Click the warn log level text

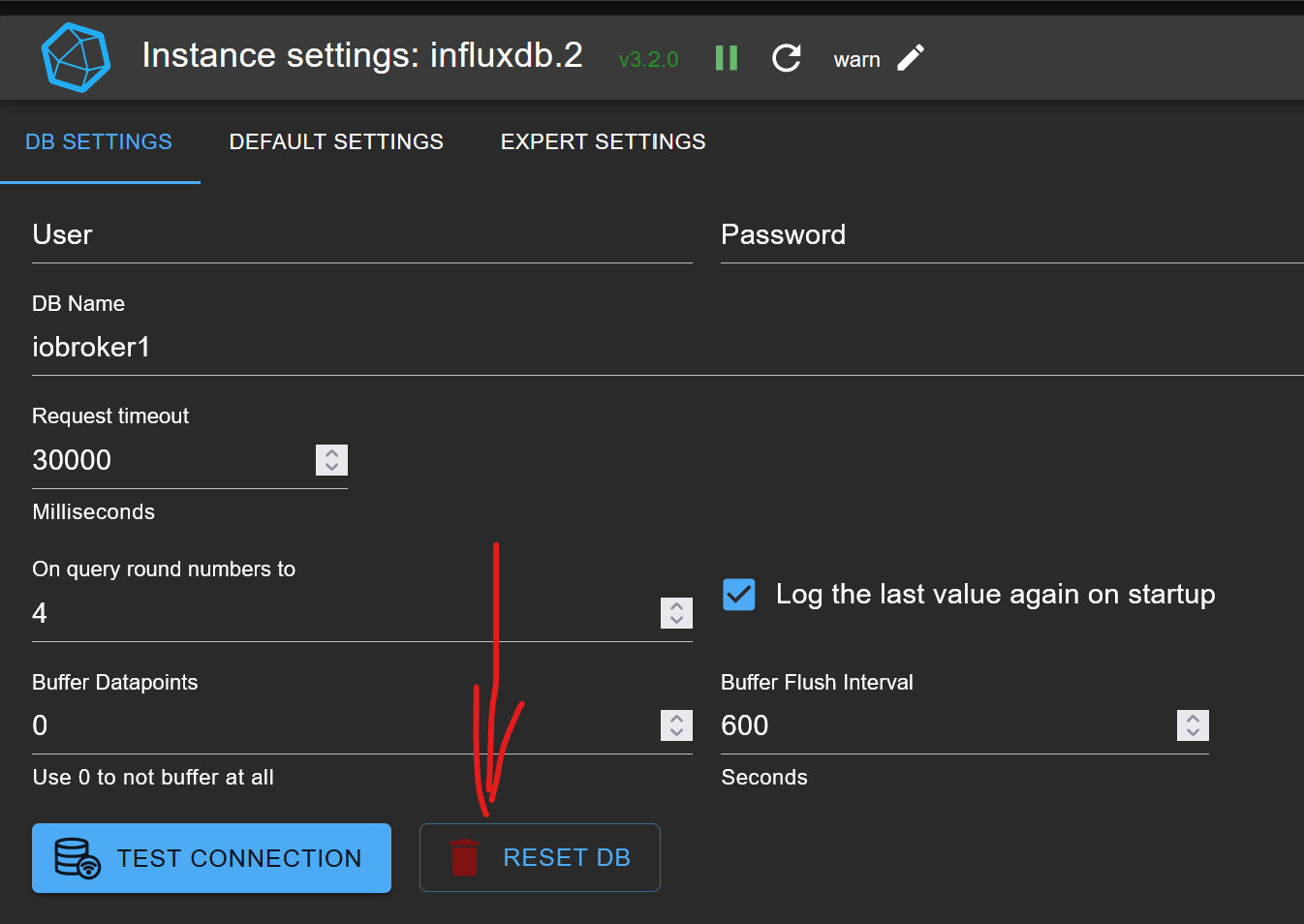pyautogui.click(x=857, y=59)
